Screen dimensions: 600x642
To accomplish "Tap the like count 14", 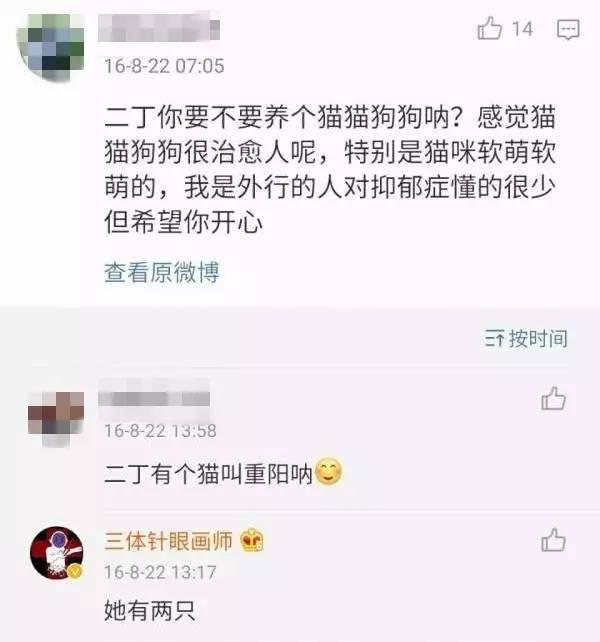I will pyautogui.click(x=523, y=29).
